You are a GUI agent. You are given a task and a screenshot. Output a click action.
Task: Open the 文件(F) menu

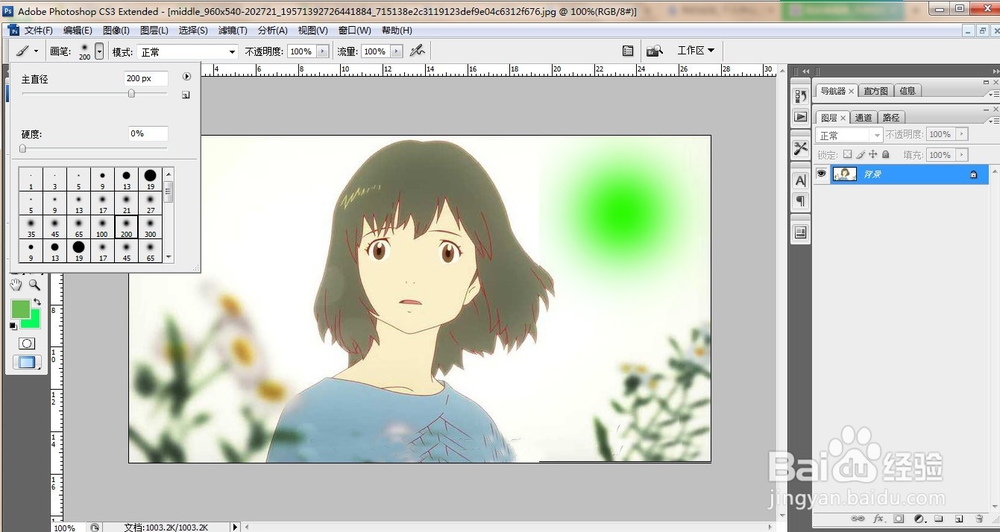click(38, 30)
